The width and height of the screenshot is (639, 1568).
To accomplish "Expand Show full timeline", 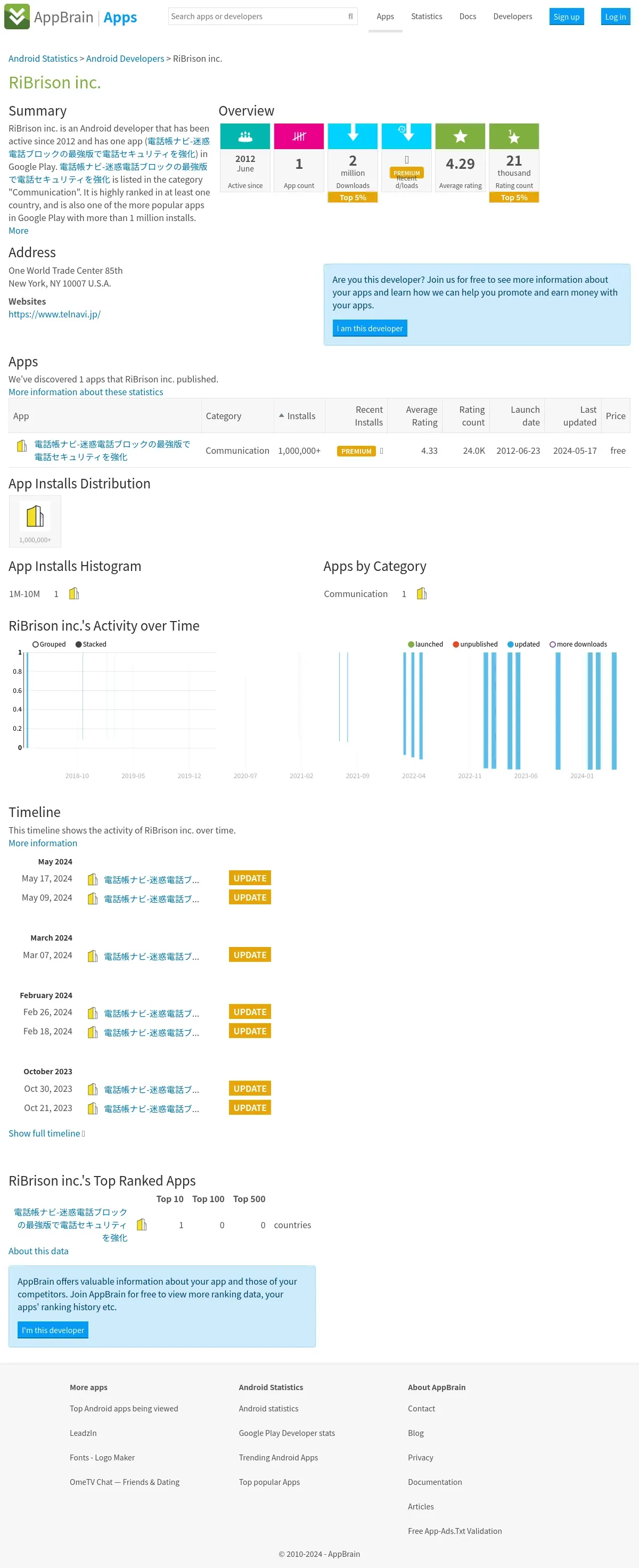I will pyautogui.click(x=46, y=1133).
